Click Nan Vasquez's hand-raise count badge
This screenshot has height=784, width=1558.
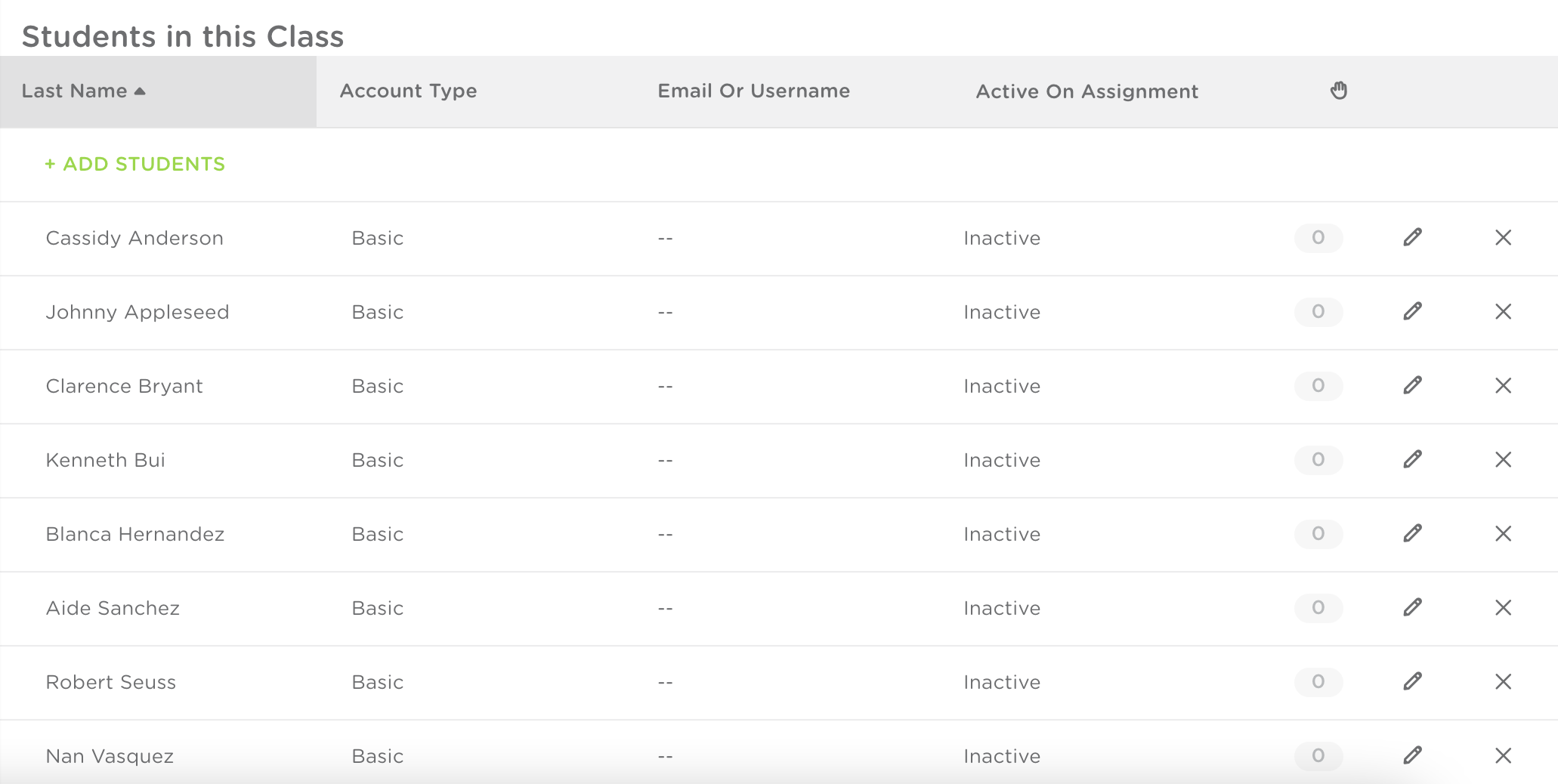coord(1318,756)
